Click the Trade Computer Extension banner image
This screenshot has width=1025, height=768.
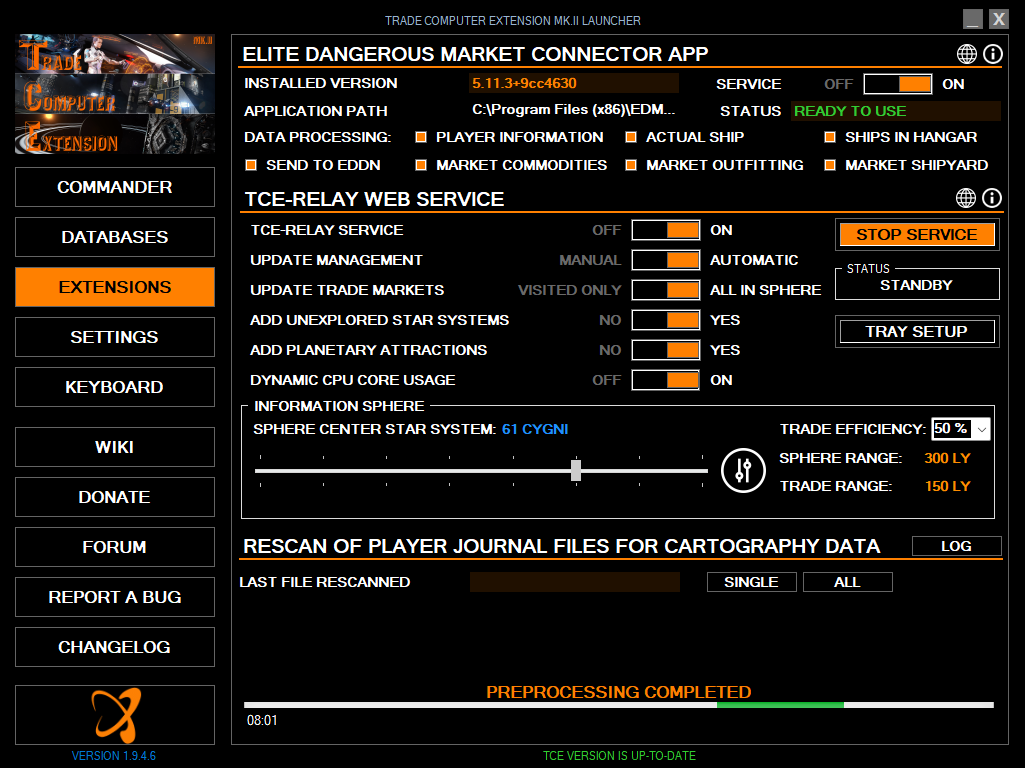[115, 94]
